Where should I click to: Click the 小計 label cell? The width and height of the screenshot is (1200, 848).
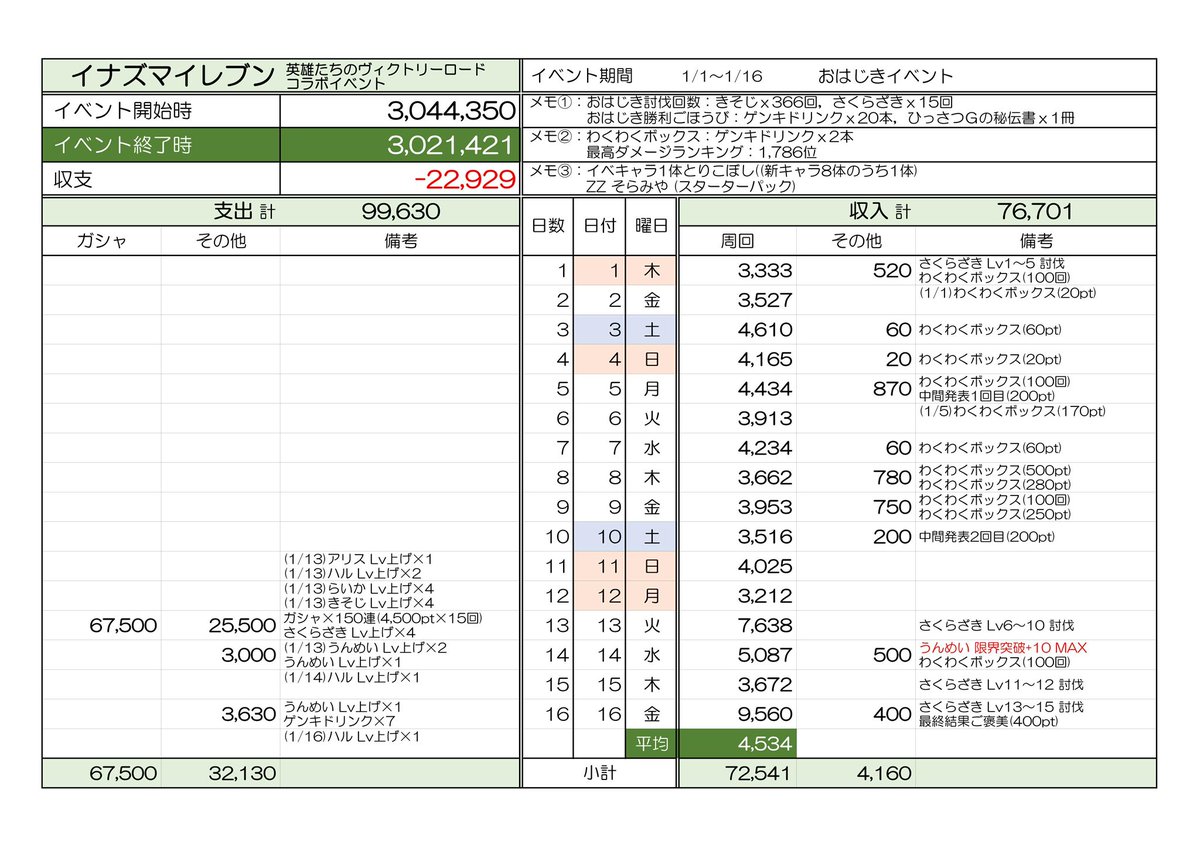pos(599,773)
